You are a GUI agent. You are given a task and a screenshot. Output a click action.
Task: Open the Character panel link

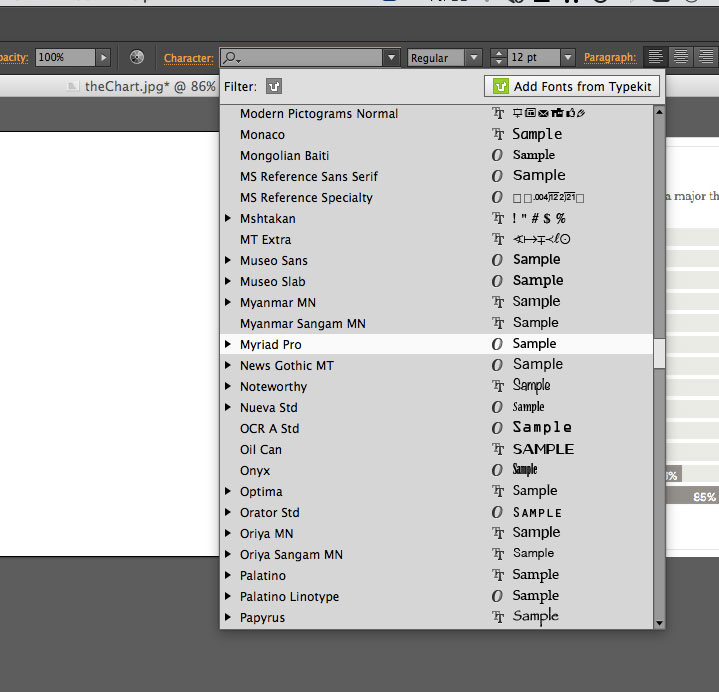[188, 58]
